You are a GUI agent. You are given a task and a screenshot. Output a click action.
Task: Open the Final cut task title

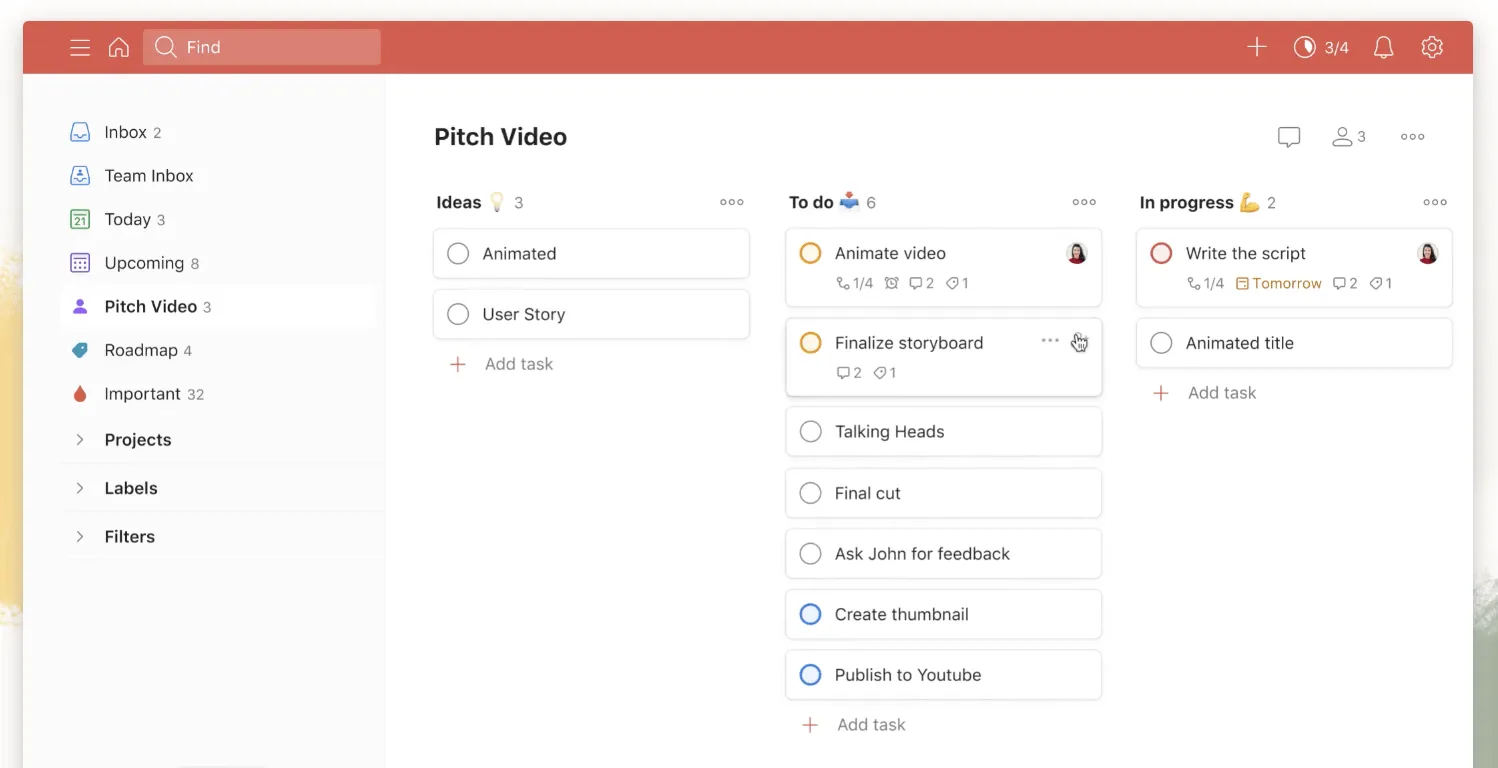(868, 493)
